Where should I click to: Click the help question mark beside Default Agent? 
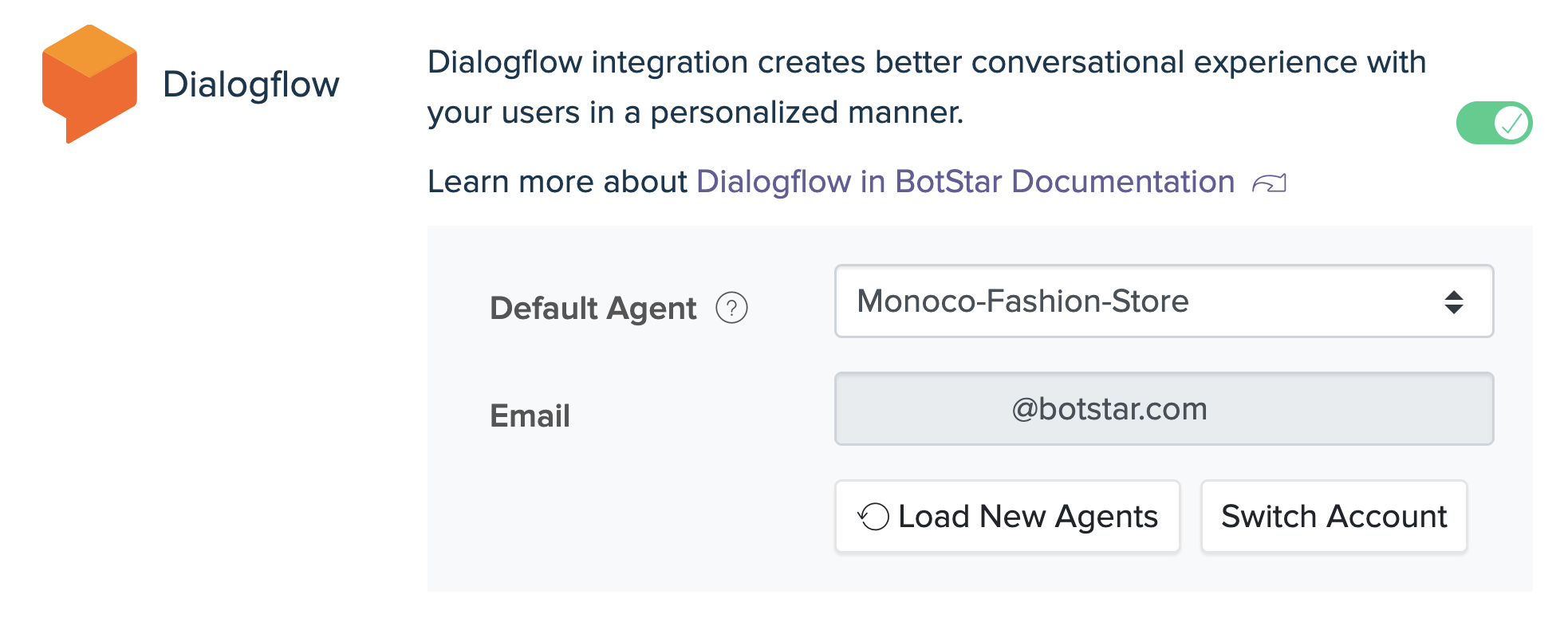(x=731, y=308)
